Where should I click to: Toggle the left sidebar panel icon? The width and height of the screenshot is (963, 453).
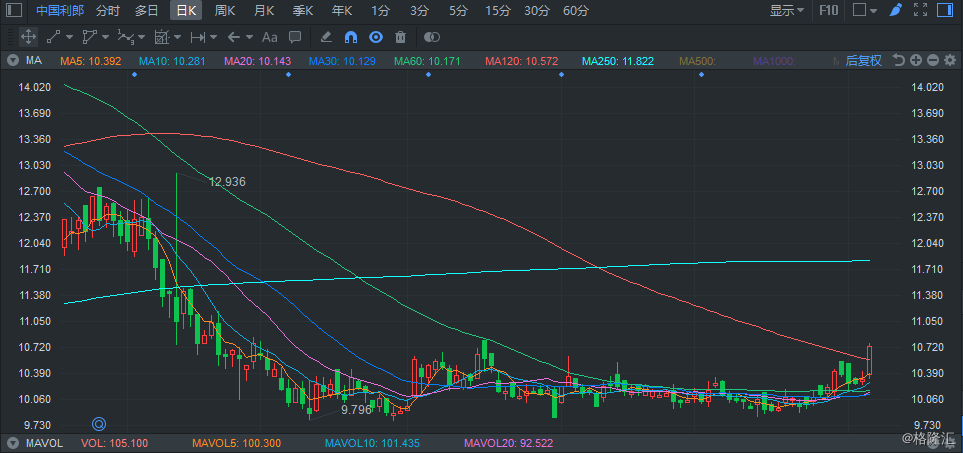click(x=14, y=10)
